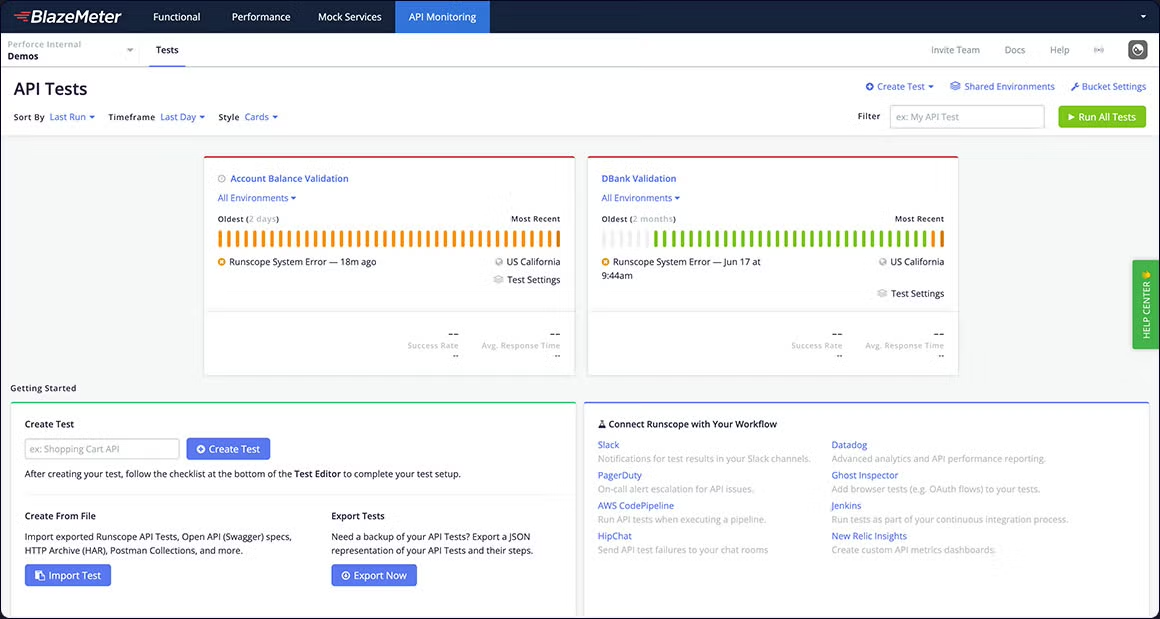
Task: Click the most recent DBank result bar
Action: [940, 239]
